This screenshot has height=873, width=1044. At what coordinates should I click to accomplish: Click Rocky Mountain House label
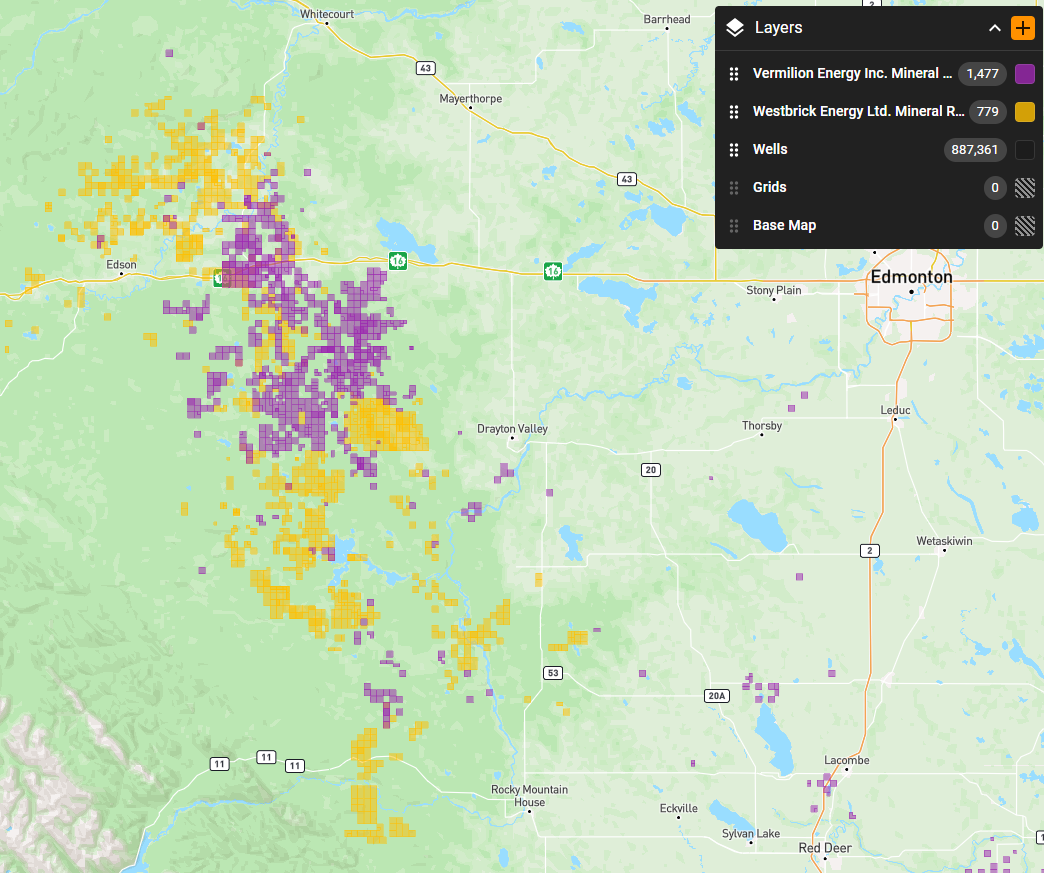529,796
